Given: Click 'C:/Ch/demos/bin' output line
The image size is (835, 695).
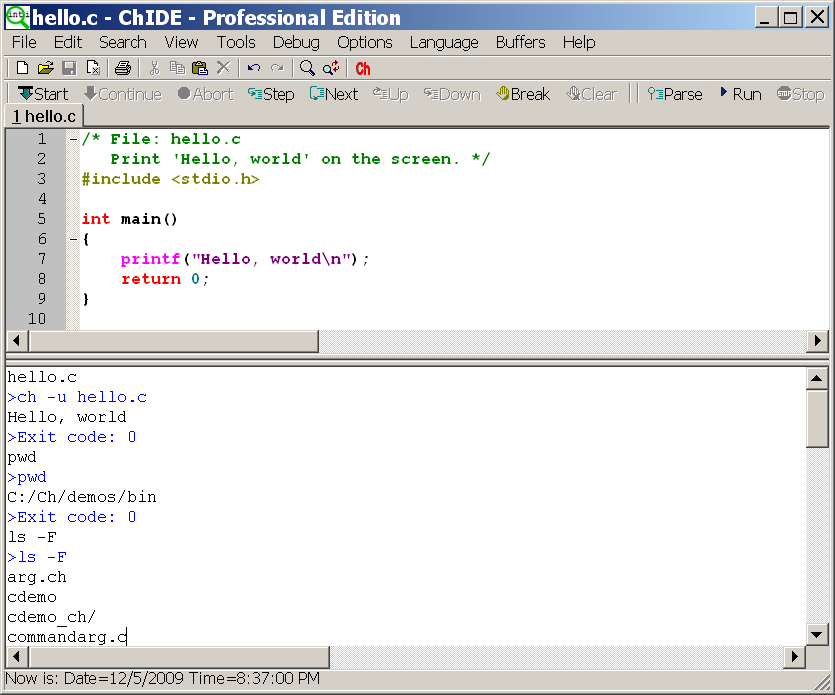Looking at the screenshot, I should click(x=81, y=497).
